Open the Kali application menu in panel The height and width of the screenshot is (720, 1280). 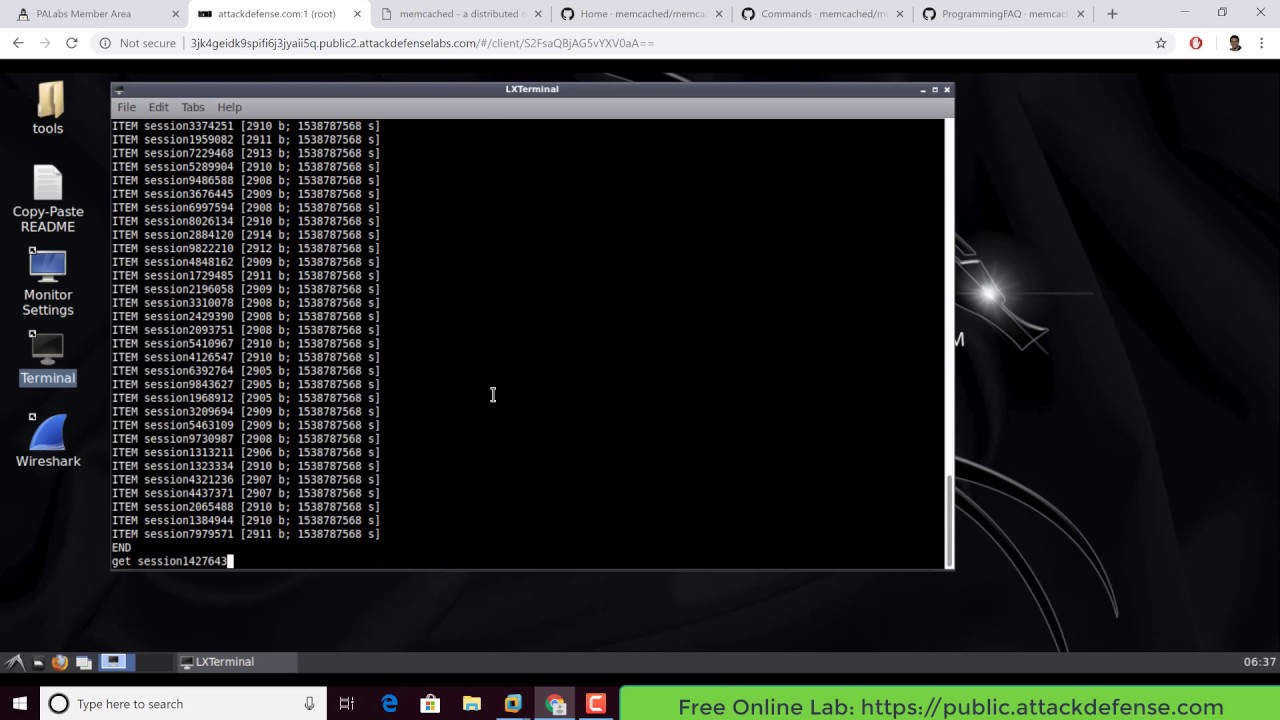tap(15, 662)
